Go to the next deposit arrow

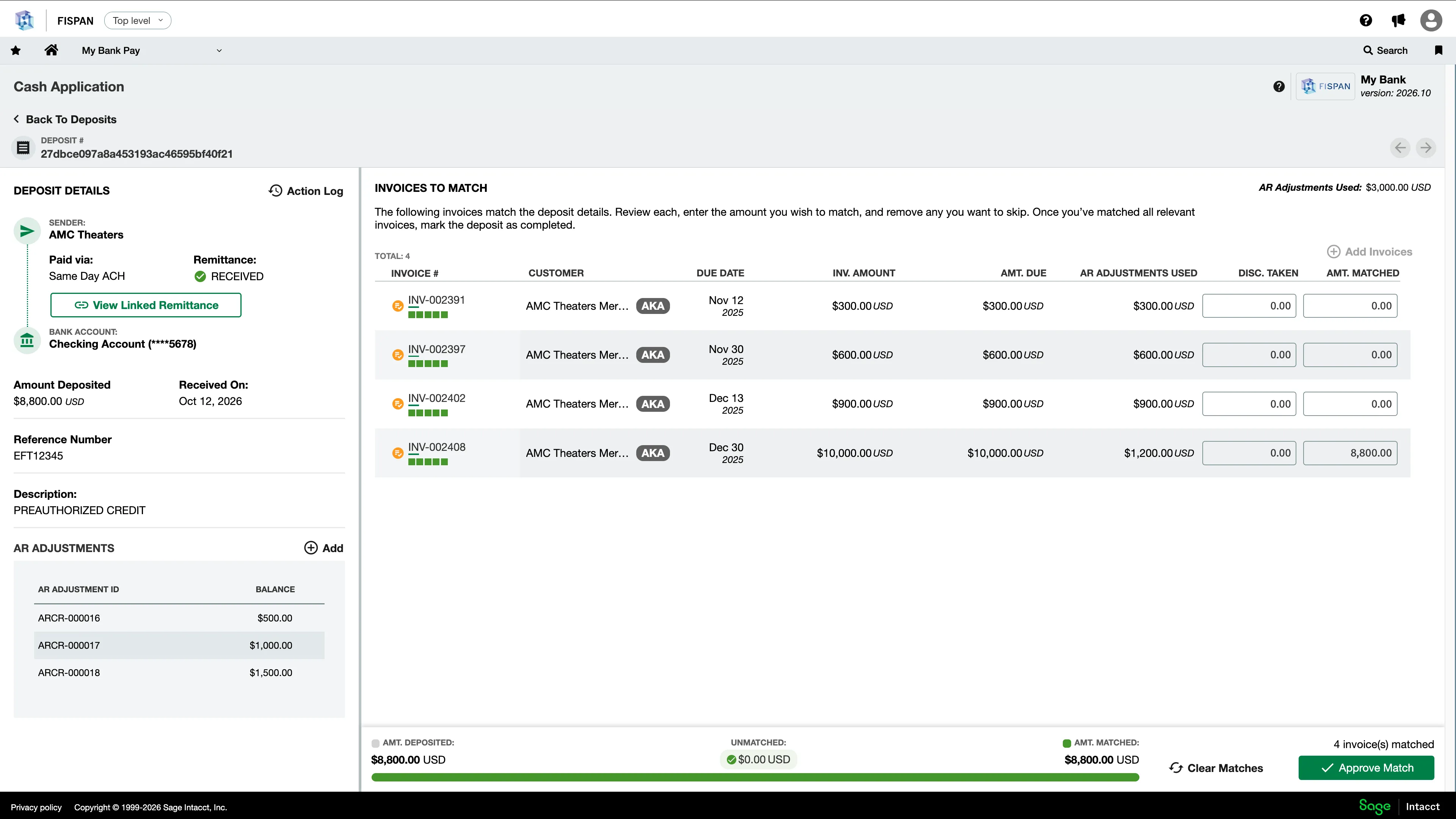tap(1426, 148)
